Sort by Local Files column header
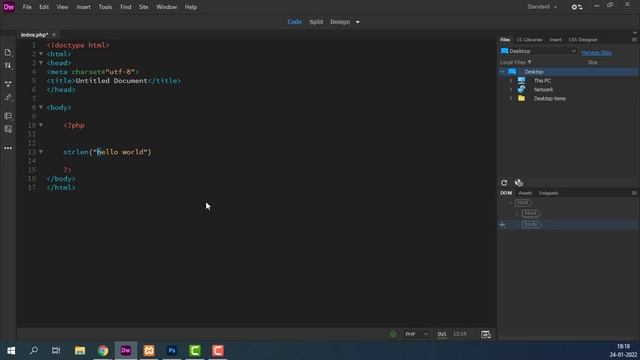Viewport: 640px width, 360px height. tap(516, 62)
